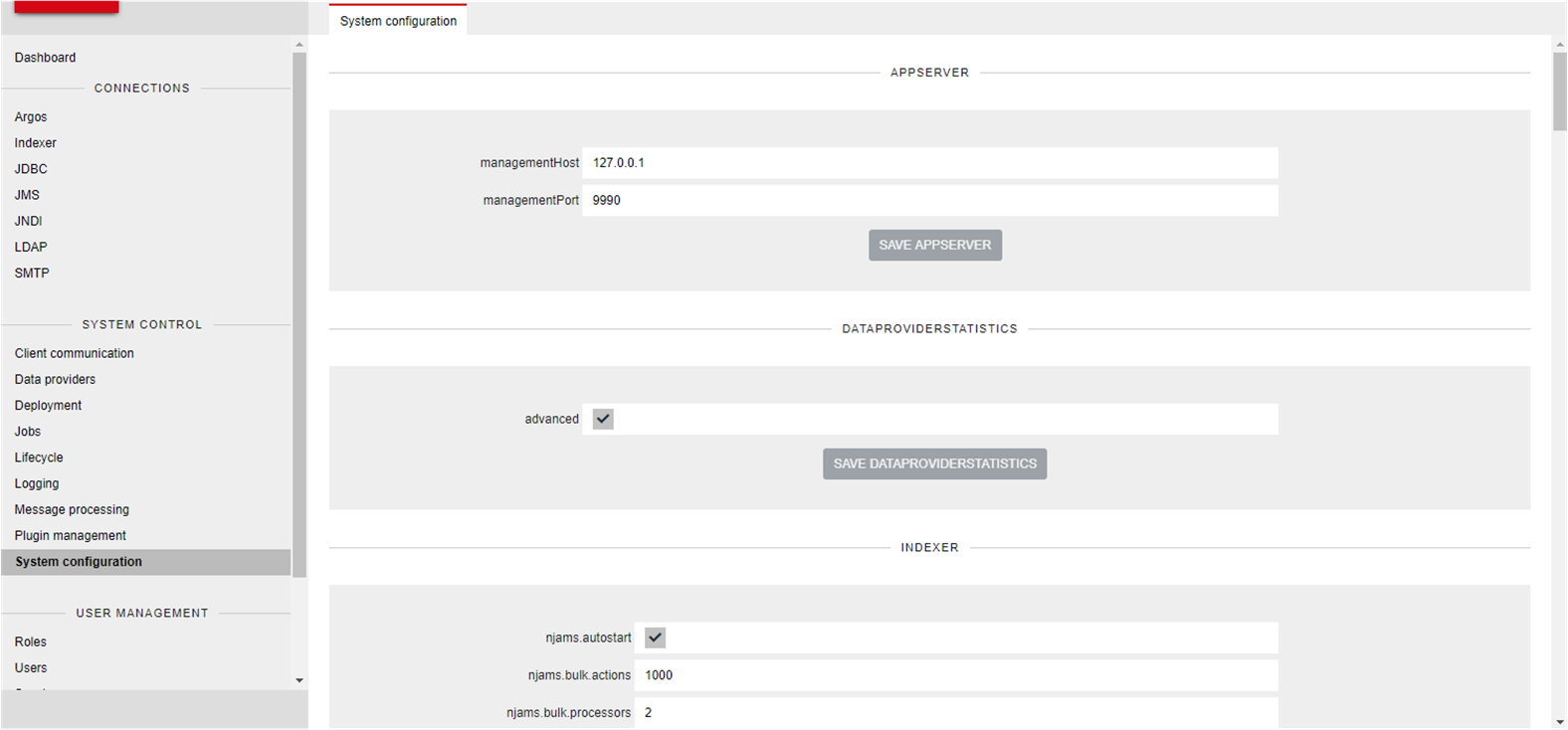Toggle the njams.autostart checkbox
1568x730 pixels.
pos(655,638)
